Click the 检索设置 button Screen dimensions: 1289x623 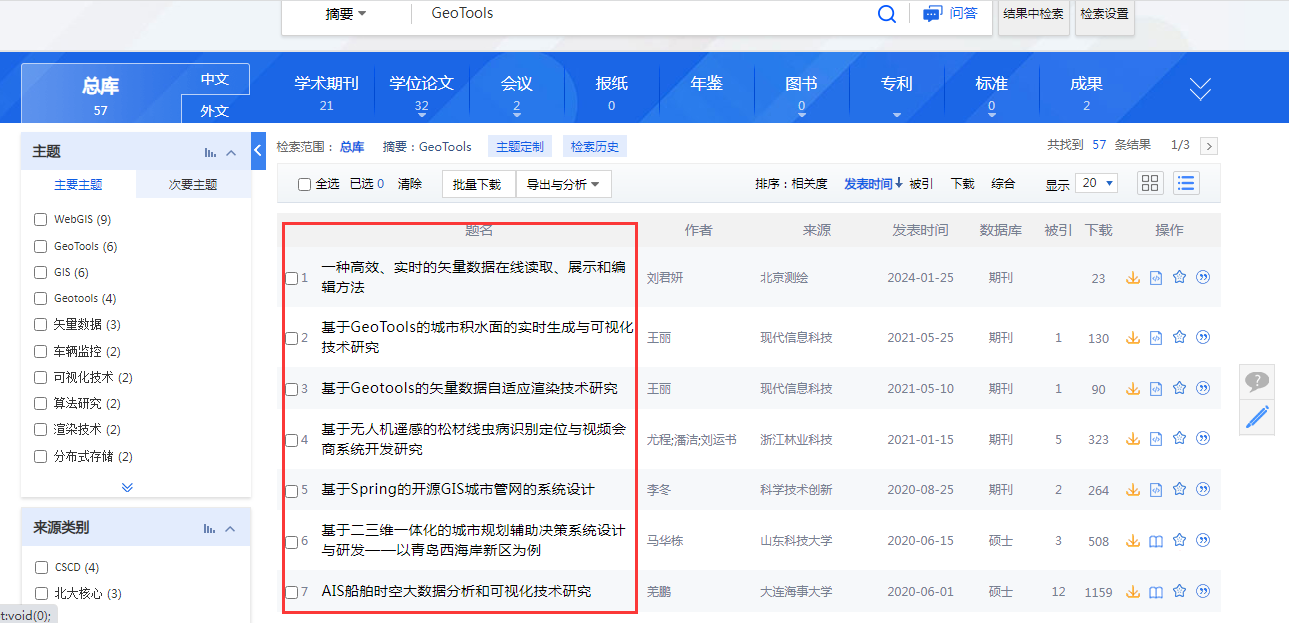1104,14
